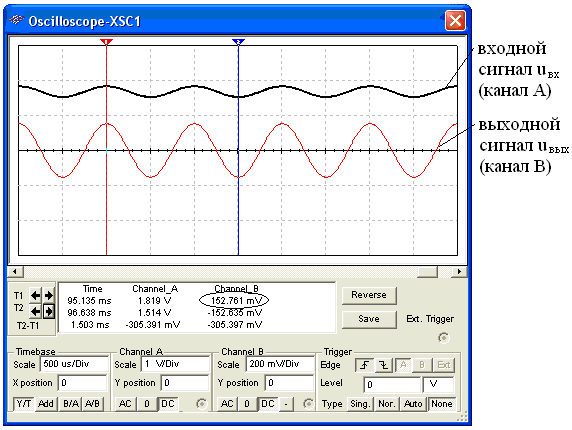The image size is (572, 430).
Task: Set Channel B coupling to AC
Action: point(227,404)
